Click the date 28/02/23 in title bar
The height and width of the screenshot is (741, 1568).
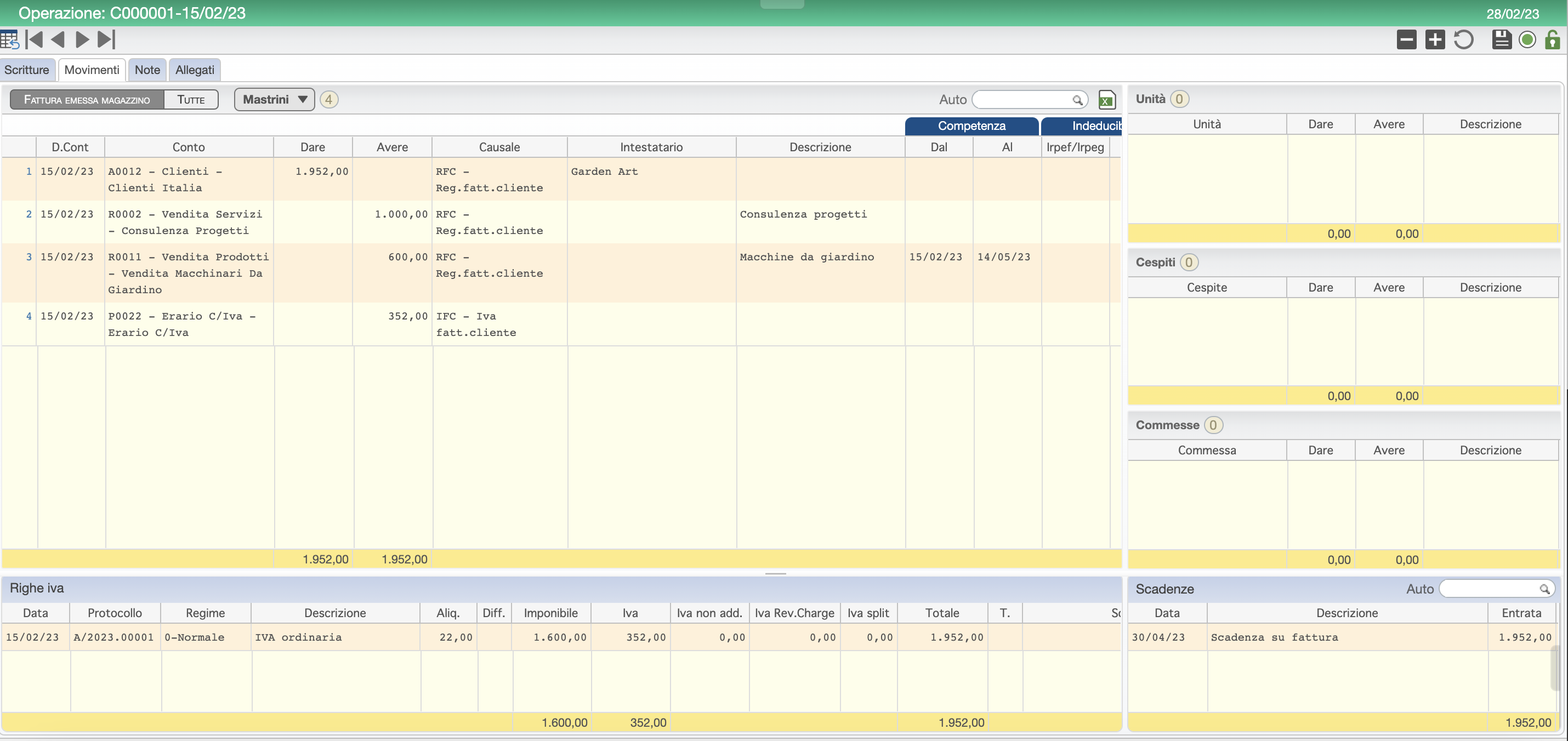coord(1513,14)
